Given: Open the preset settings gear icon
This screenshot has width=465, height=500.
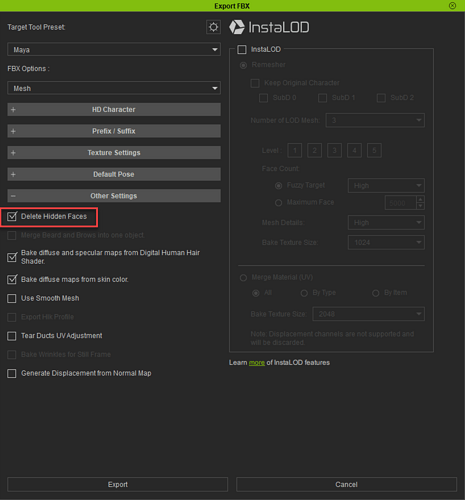Looking at the screenshot, I should click(213, 27).
